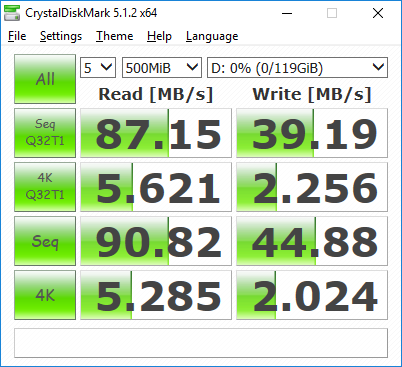This screenshot has height=367, width=402.
Task: Select the 4K Q32T1 read result 5.621
Action: click(x=156, y=187)
